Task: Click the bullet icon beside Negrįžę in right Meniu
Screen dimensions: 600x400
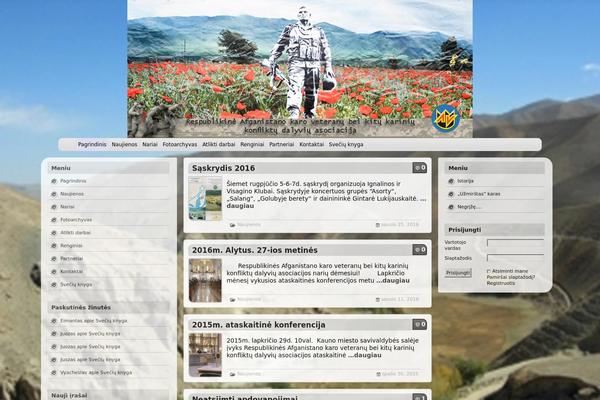Action: pyautogui.click(x=451, y=207)
